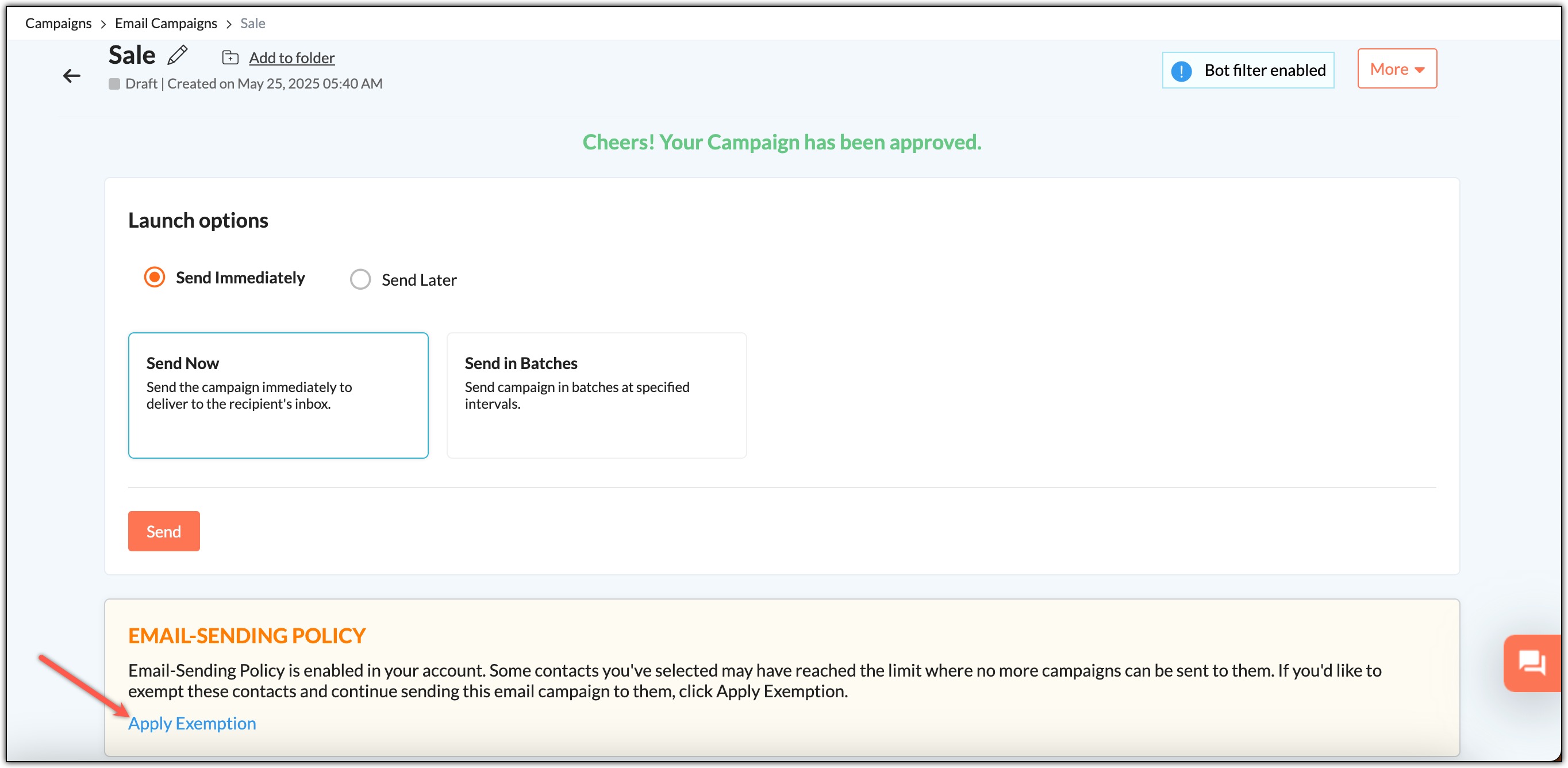Click the More dropdown caret arrow

1420,70
